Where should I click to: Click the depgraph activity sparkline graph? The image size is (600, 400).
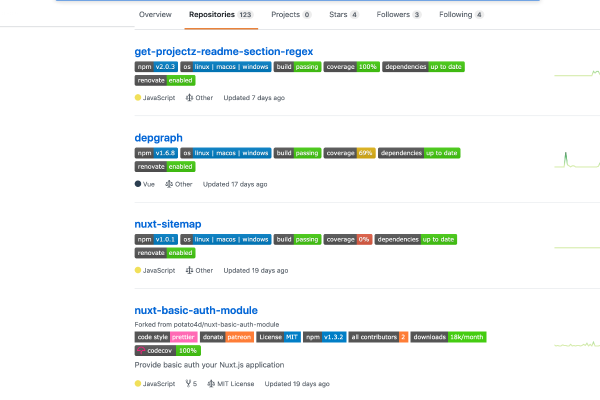tap(577, 160)
